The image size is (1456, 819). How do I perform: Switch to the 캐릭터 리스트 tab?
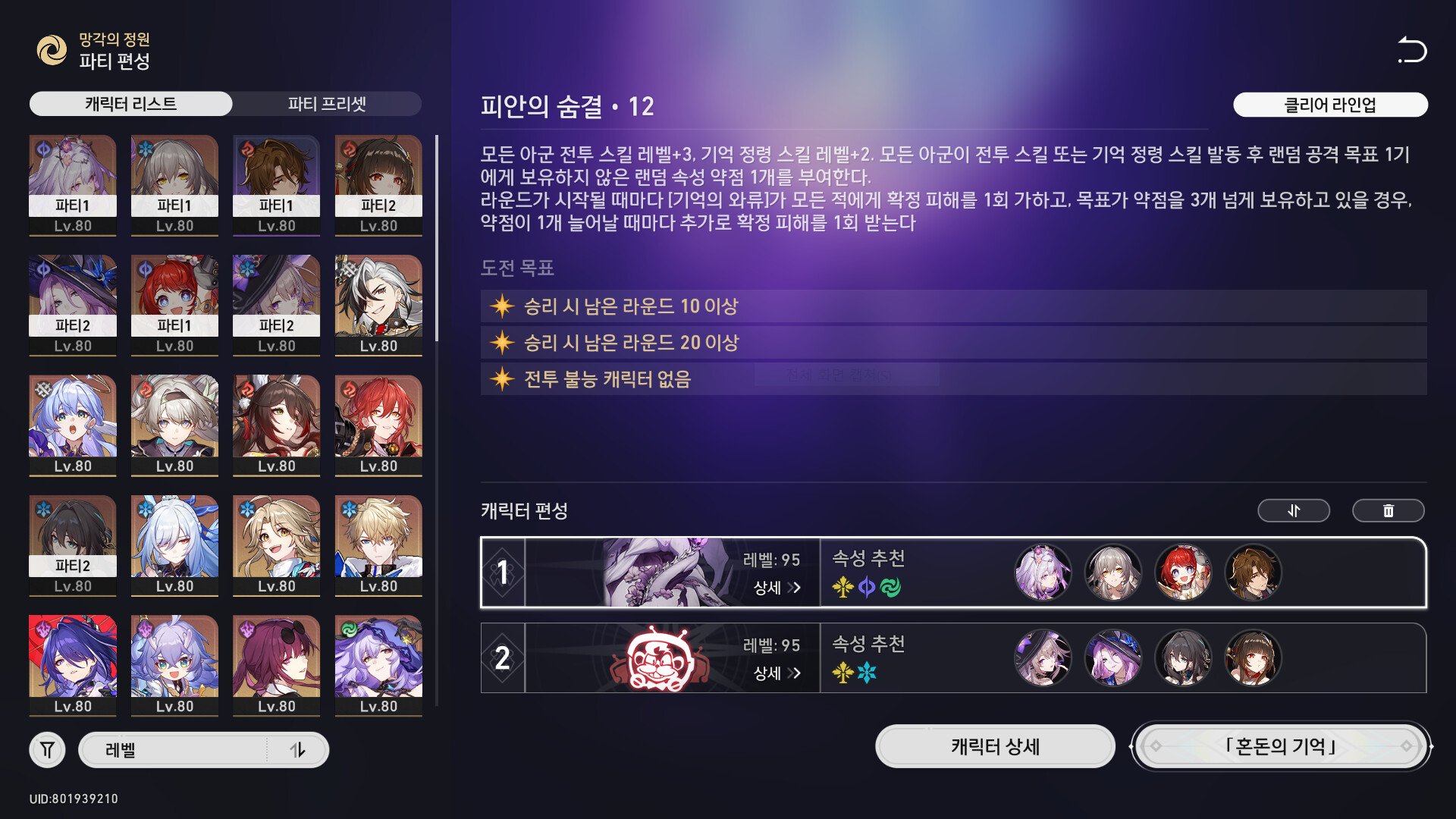(130, 104)
